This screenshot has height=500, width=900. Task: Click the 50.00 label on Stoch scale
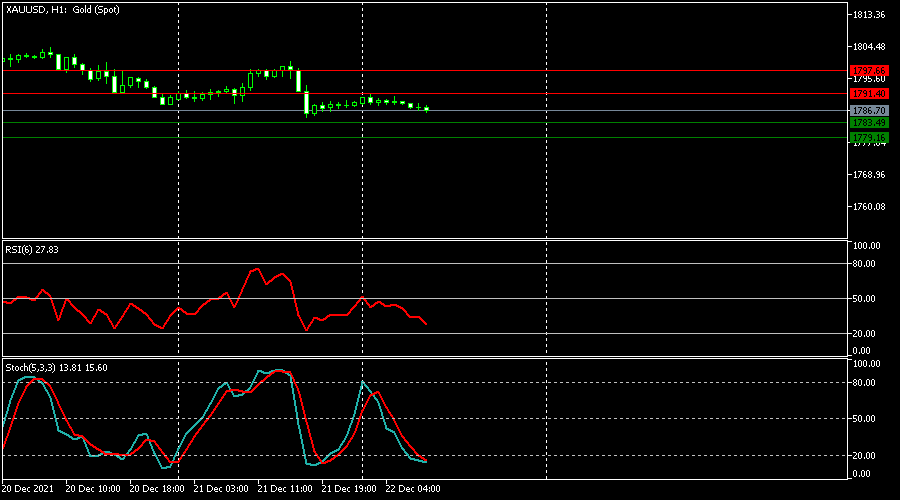click(x=864, y=419)
